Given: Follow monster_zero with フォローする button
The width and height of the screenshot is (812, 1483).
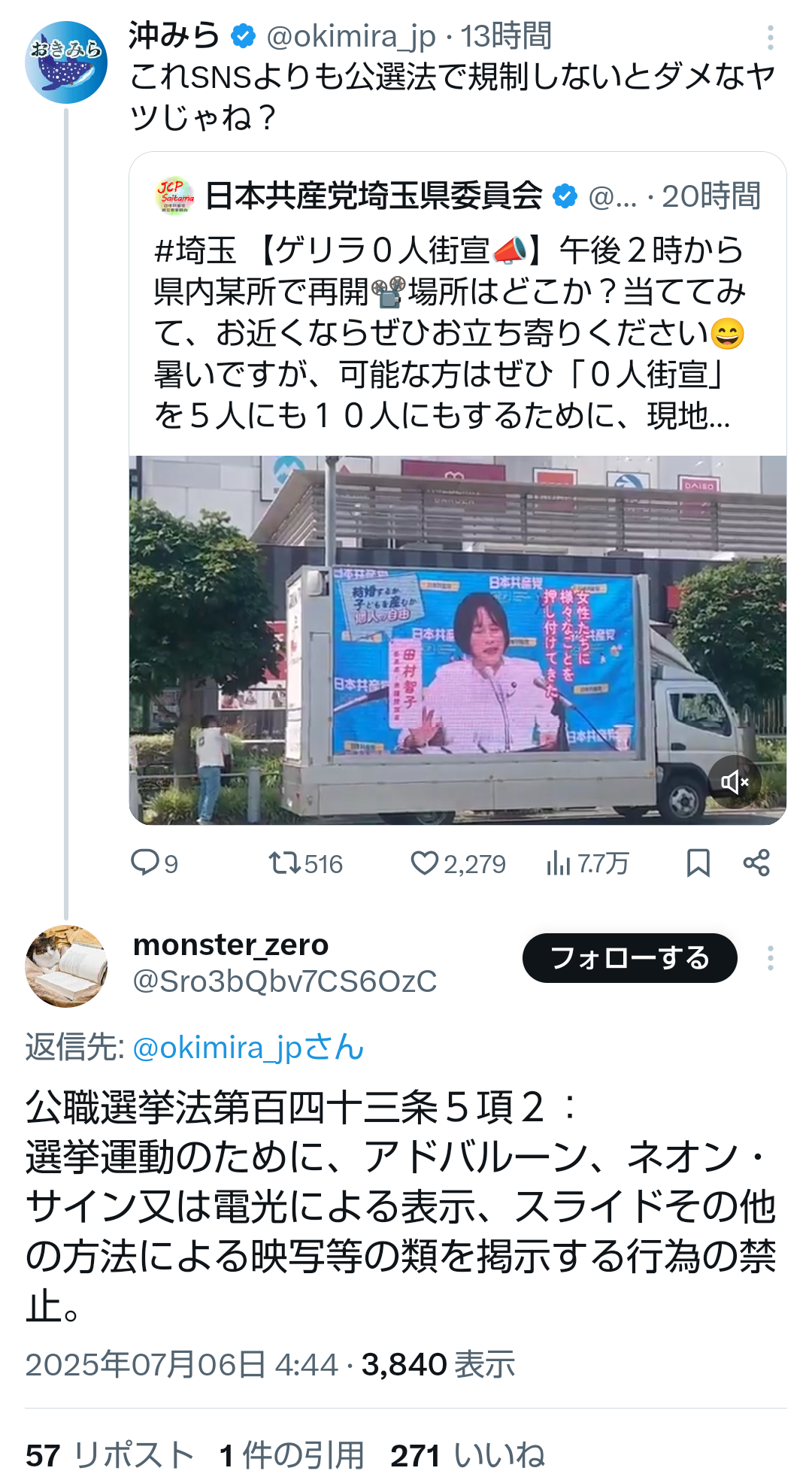Looking at the screenshot, I should pos(630,958).
